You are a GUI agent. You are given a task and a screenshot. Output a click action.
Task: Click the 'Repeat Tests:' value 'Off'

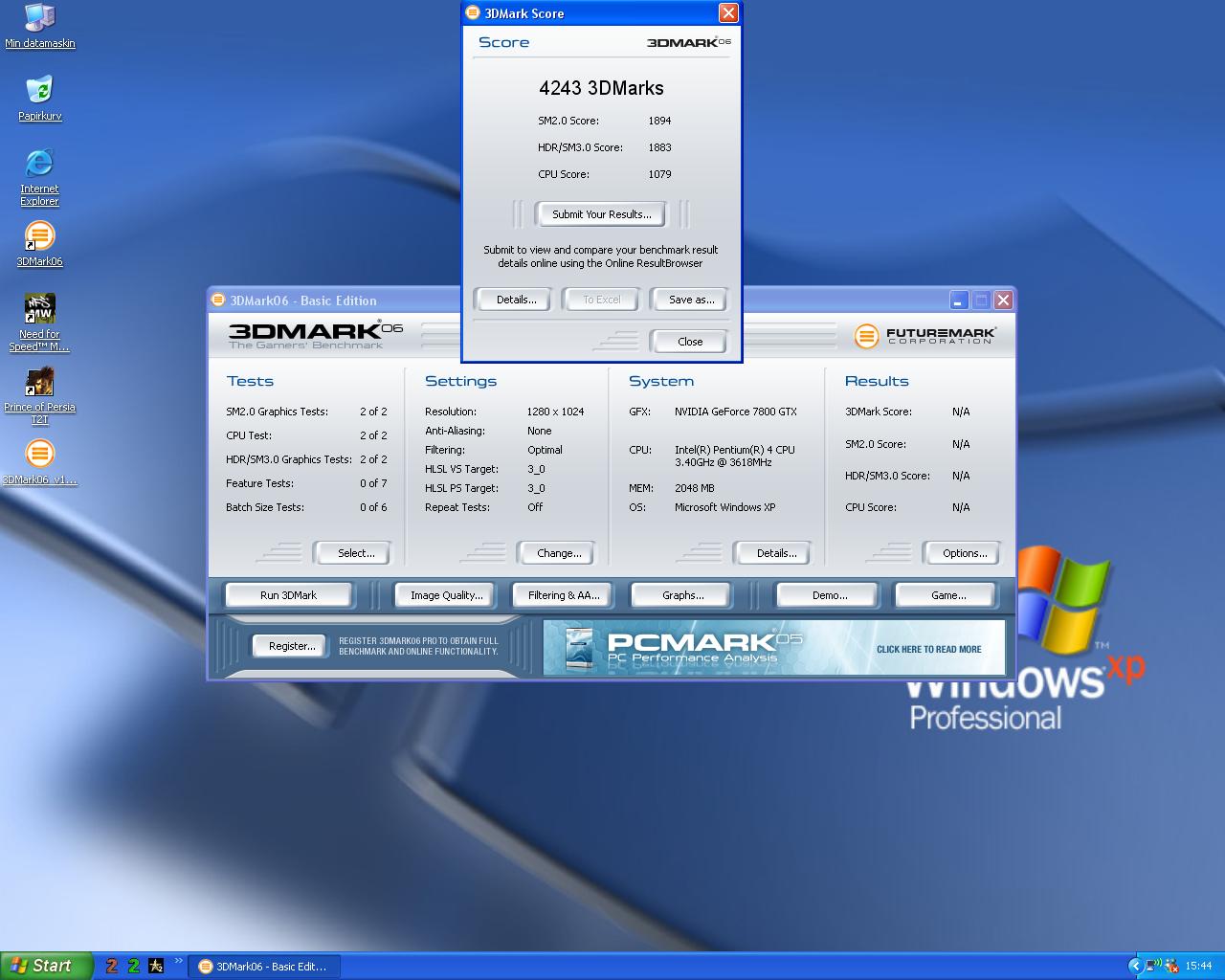pyautogui.click(x=534, y=507)
